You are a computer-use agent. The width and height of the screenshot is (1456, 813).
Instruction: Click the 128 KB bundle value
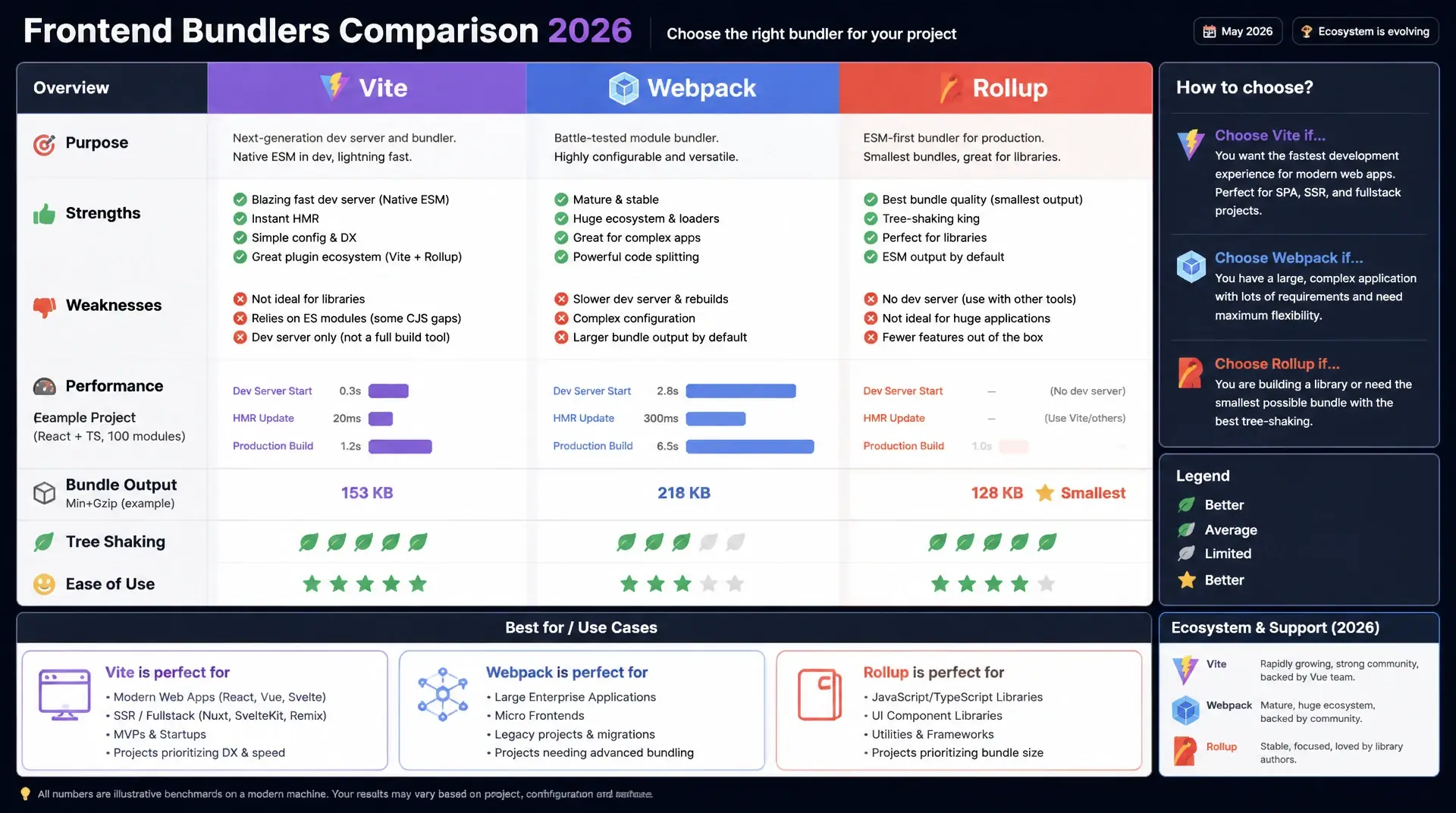(x=997, y=493)
